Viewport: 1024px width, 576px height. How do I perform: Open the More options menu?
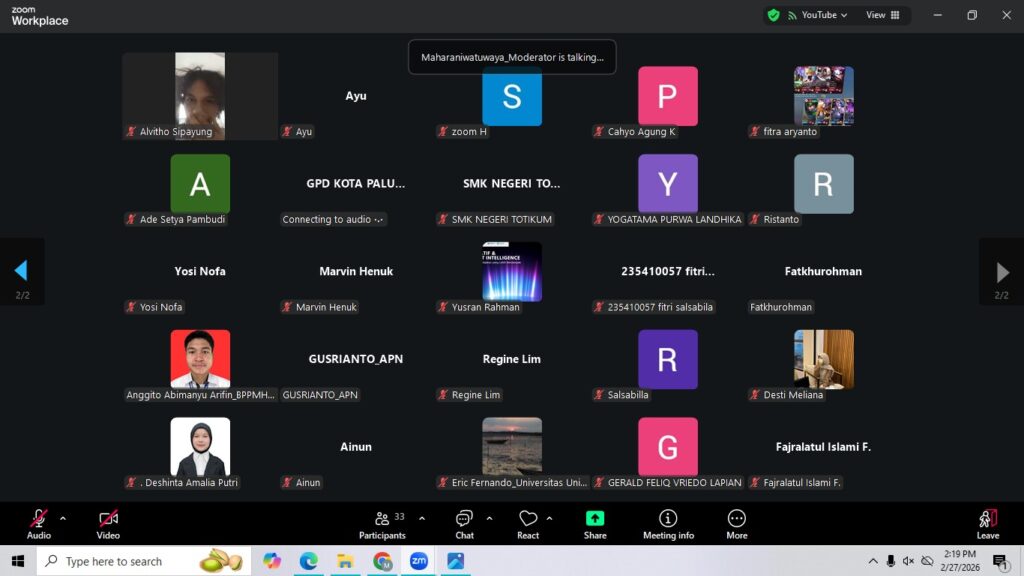click(737, 522)
